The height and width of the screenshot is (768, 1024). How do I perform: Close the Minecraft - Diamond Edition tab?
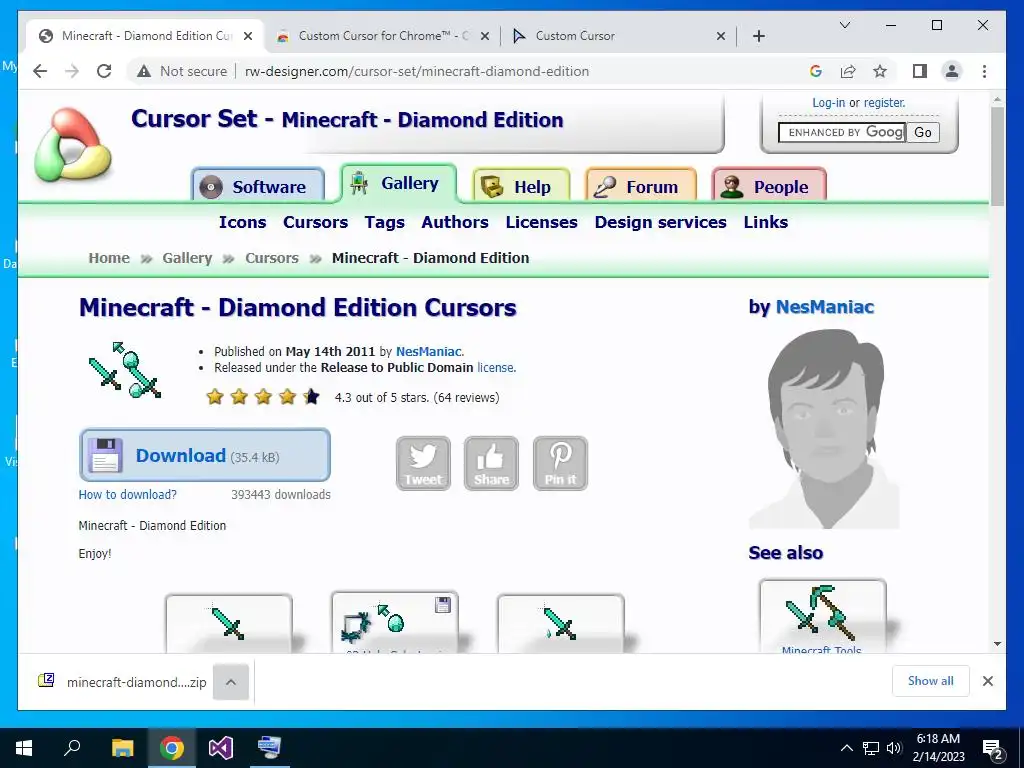click(248, 36)
